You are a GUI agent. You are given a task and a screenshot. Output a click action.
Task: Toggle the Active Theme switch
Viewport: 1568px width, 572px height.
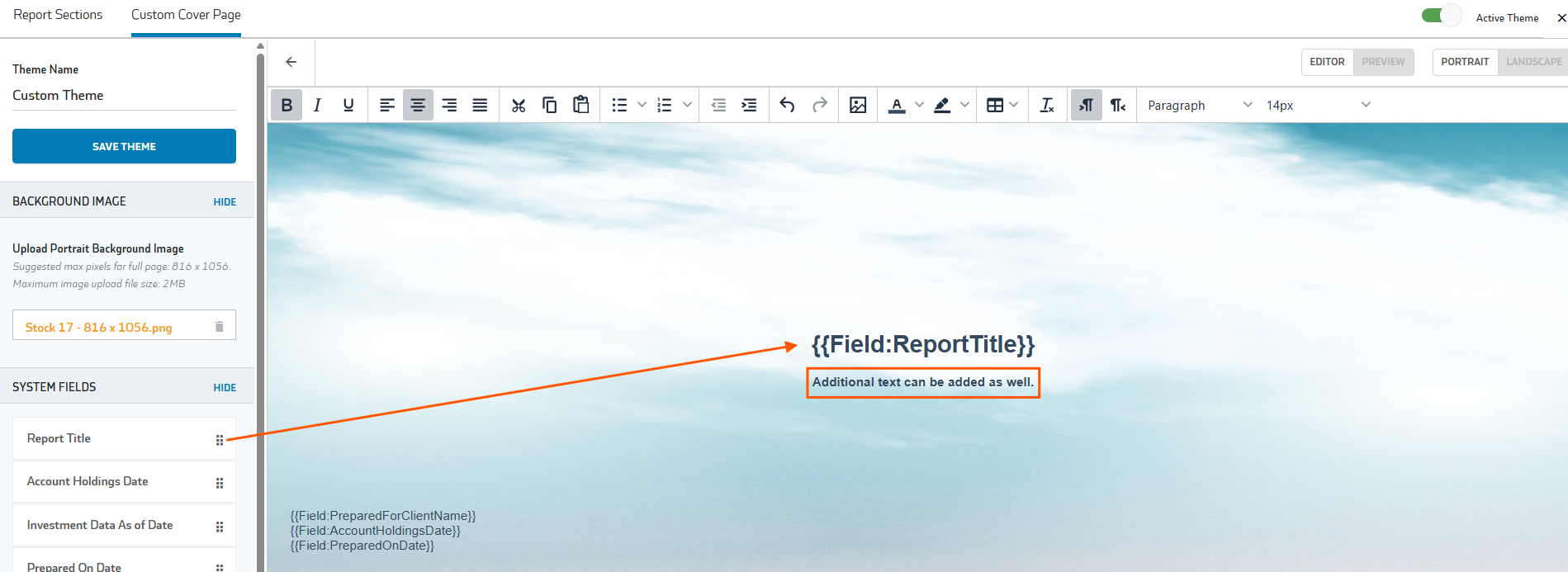click(1442, 16)
